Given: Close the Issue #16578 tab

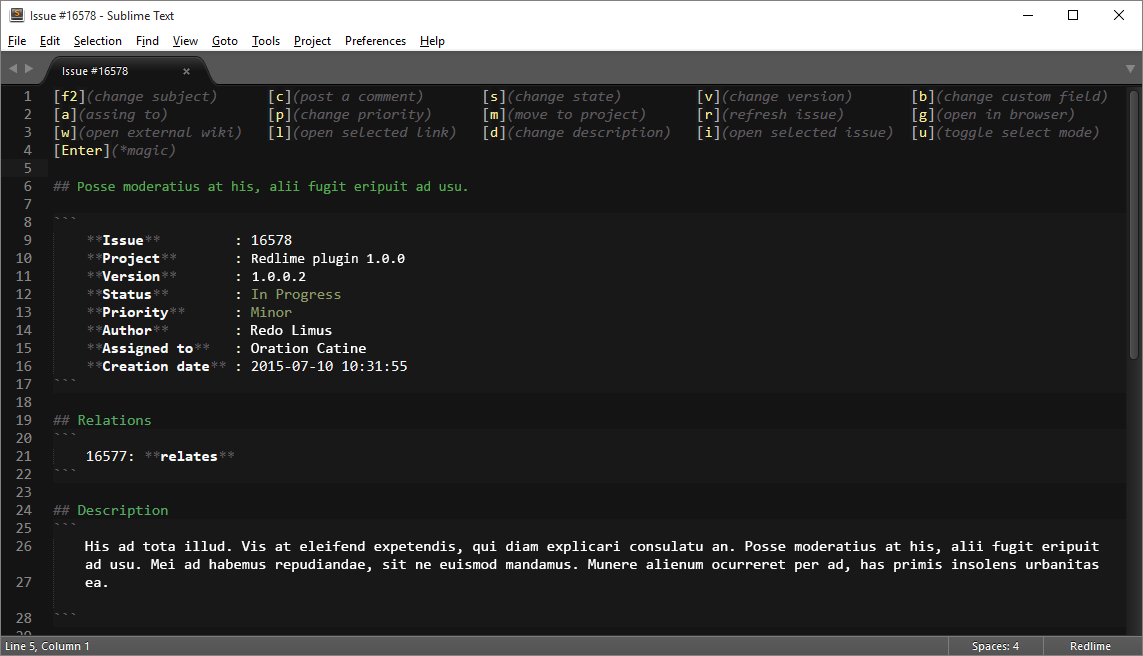Looking at the screenshot, I should coord(186,71).
